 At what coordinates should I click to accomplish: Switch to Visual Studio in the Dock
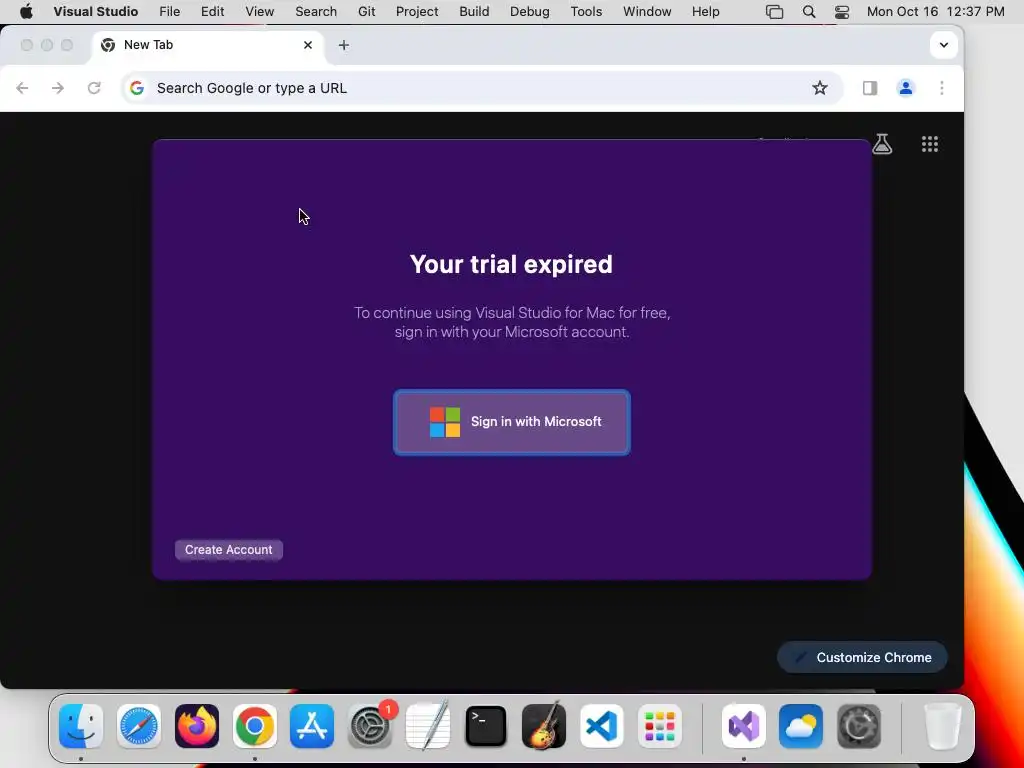(x=743, y=726)
